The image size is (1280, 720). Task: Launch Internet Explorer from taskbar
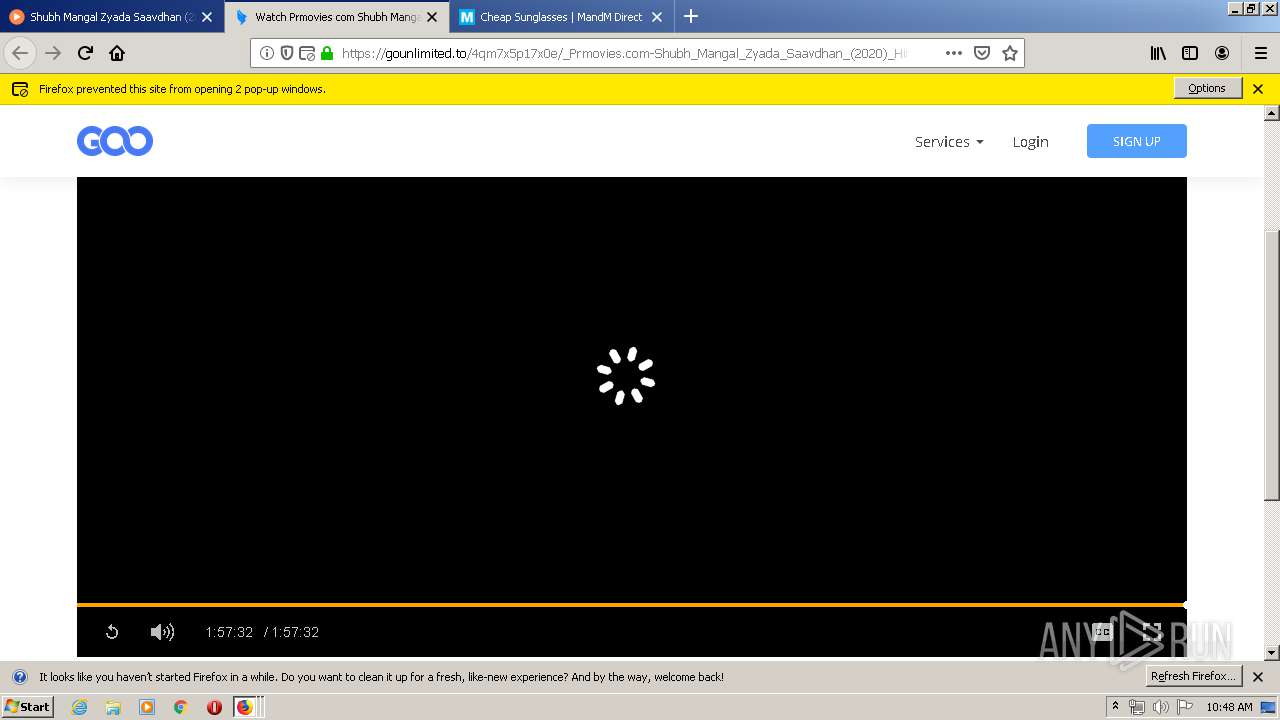pyautogui.click(x=80, y=707)
